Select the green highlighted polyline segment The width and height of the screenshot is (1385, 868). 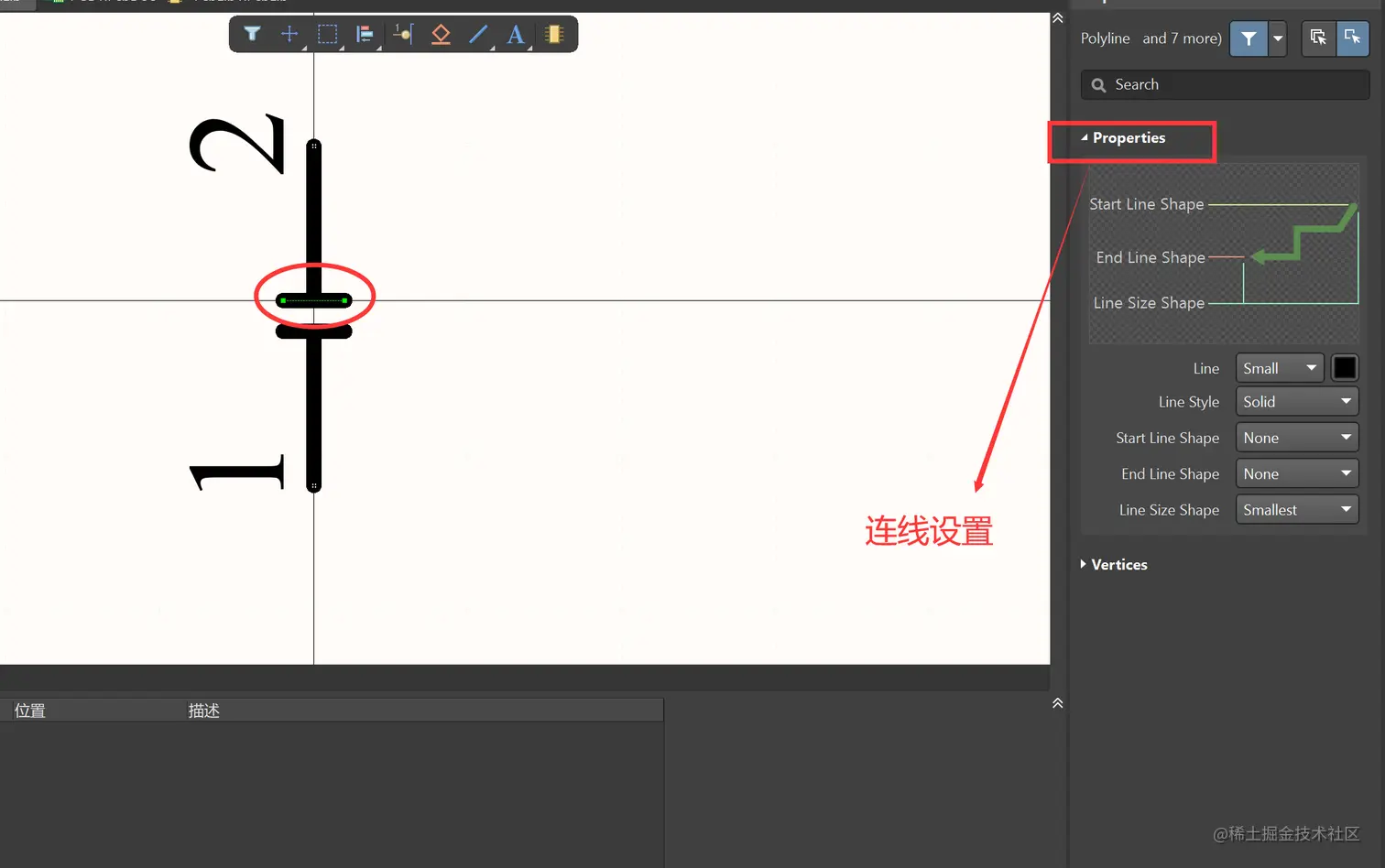point(314,300)
